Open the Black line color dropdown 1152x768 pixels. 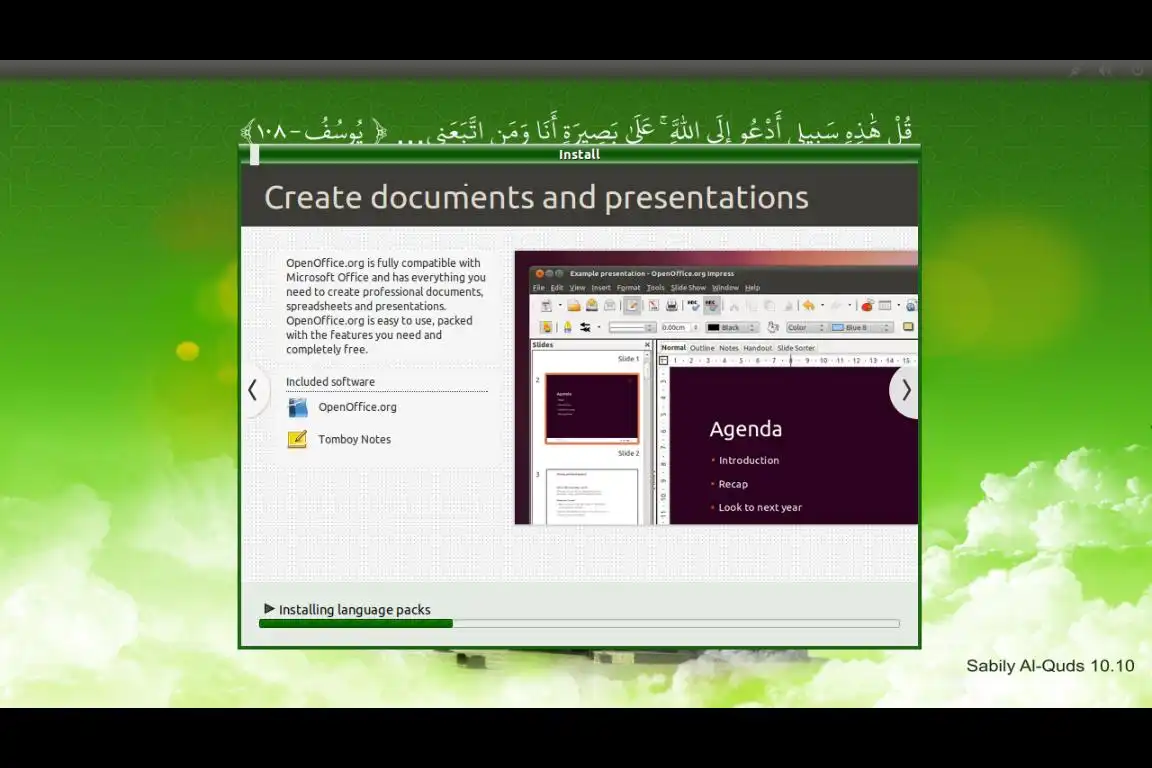tap(732, 328)
